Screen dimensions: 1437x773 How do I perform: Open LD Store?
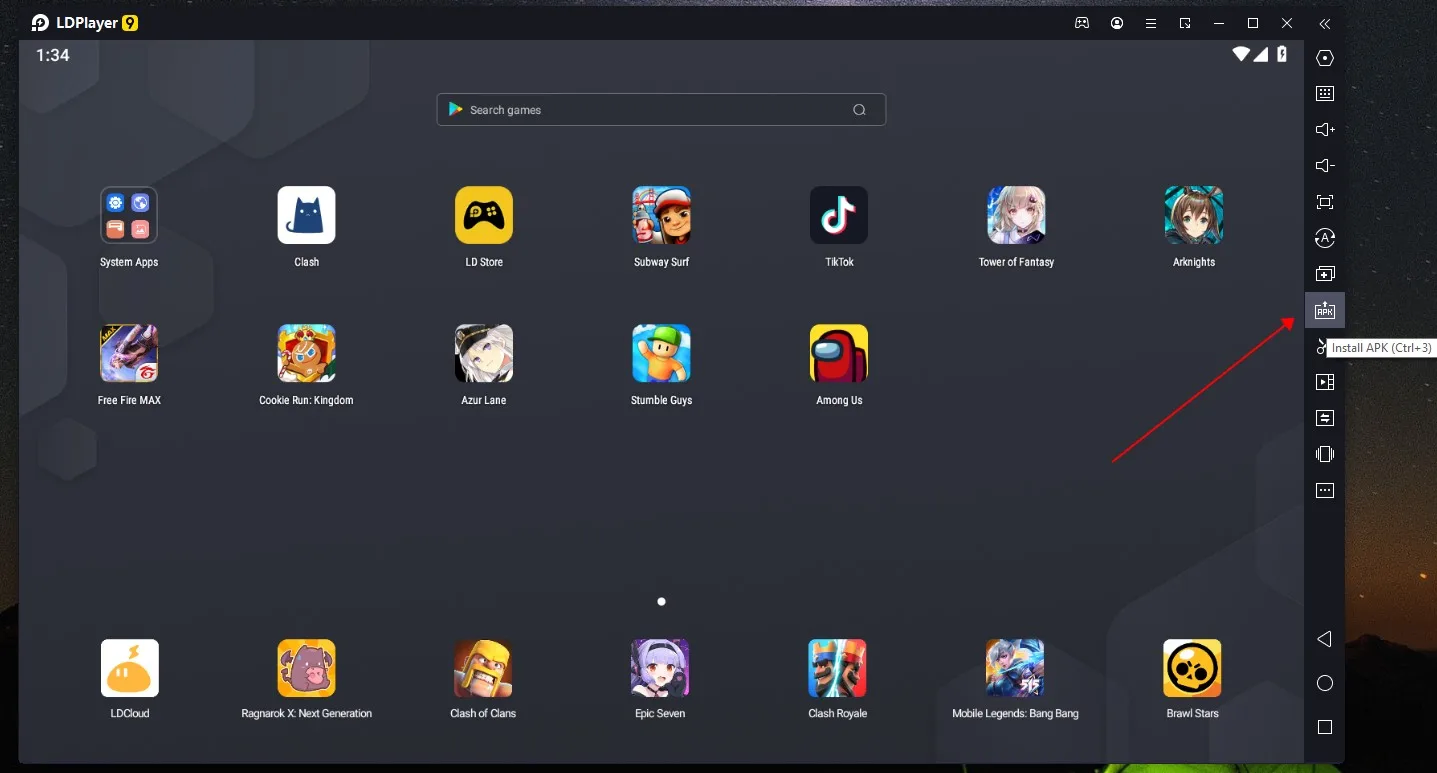484,215
